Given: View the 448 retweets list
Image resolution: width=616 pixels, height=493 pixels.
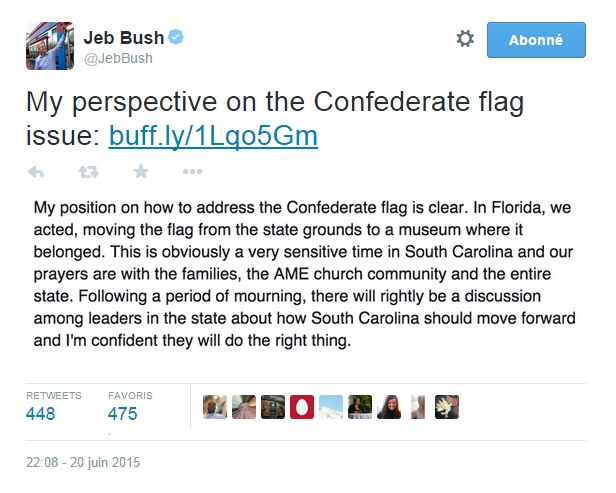Looking at the screenshot, I should (41, 413).
